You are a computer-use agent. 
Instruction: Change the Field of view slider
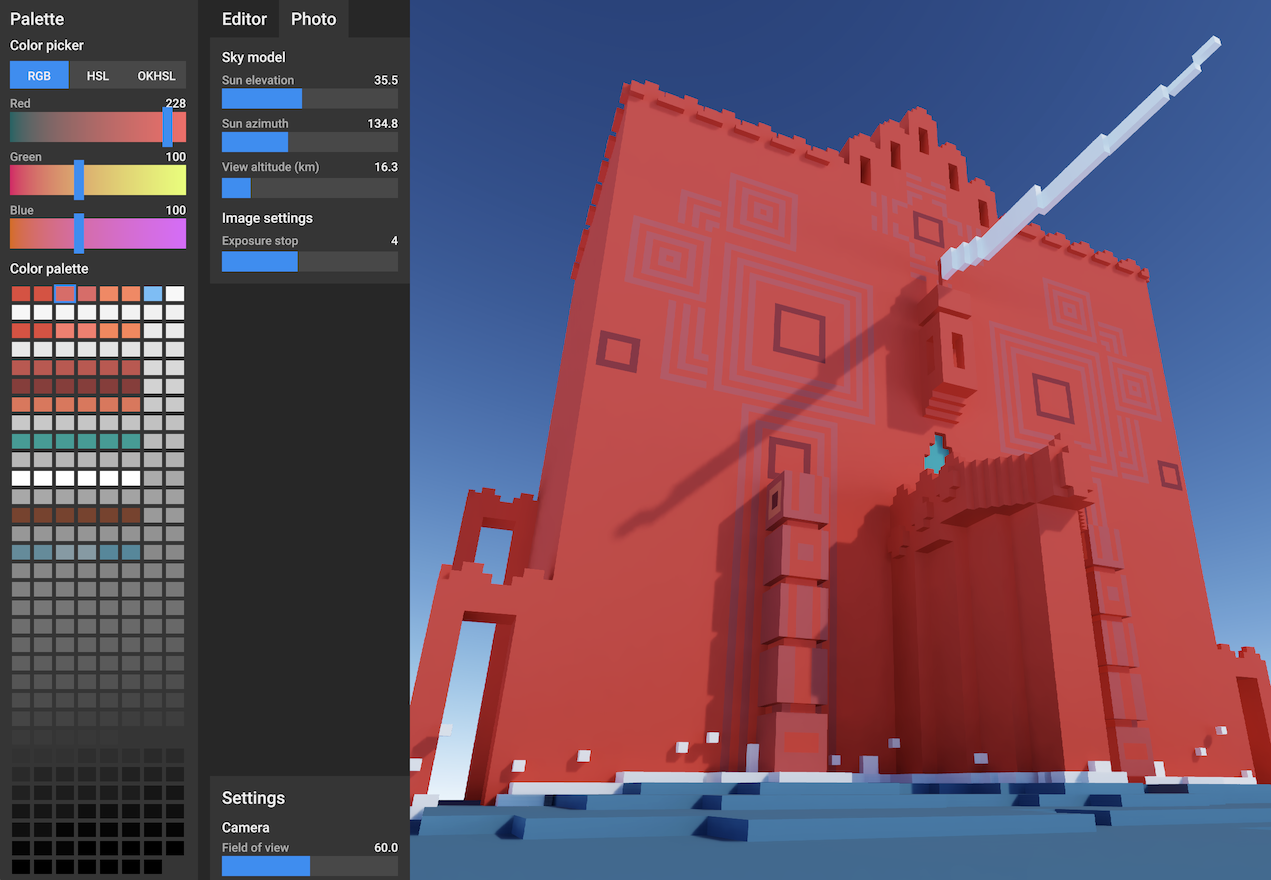click(x=310, y=866)
